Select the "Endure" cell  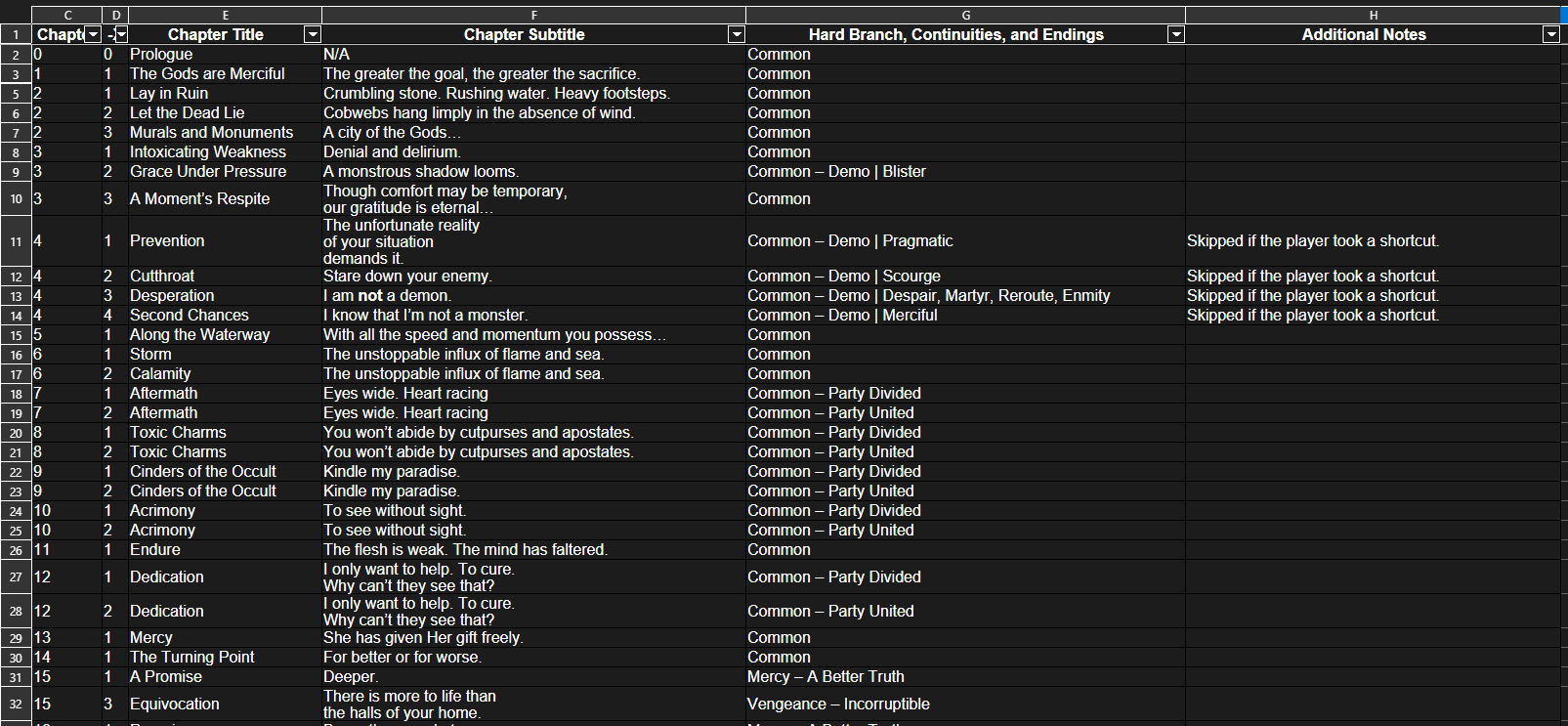tap(226, 550)
